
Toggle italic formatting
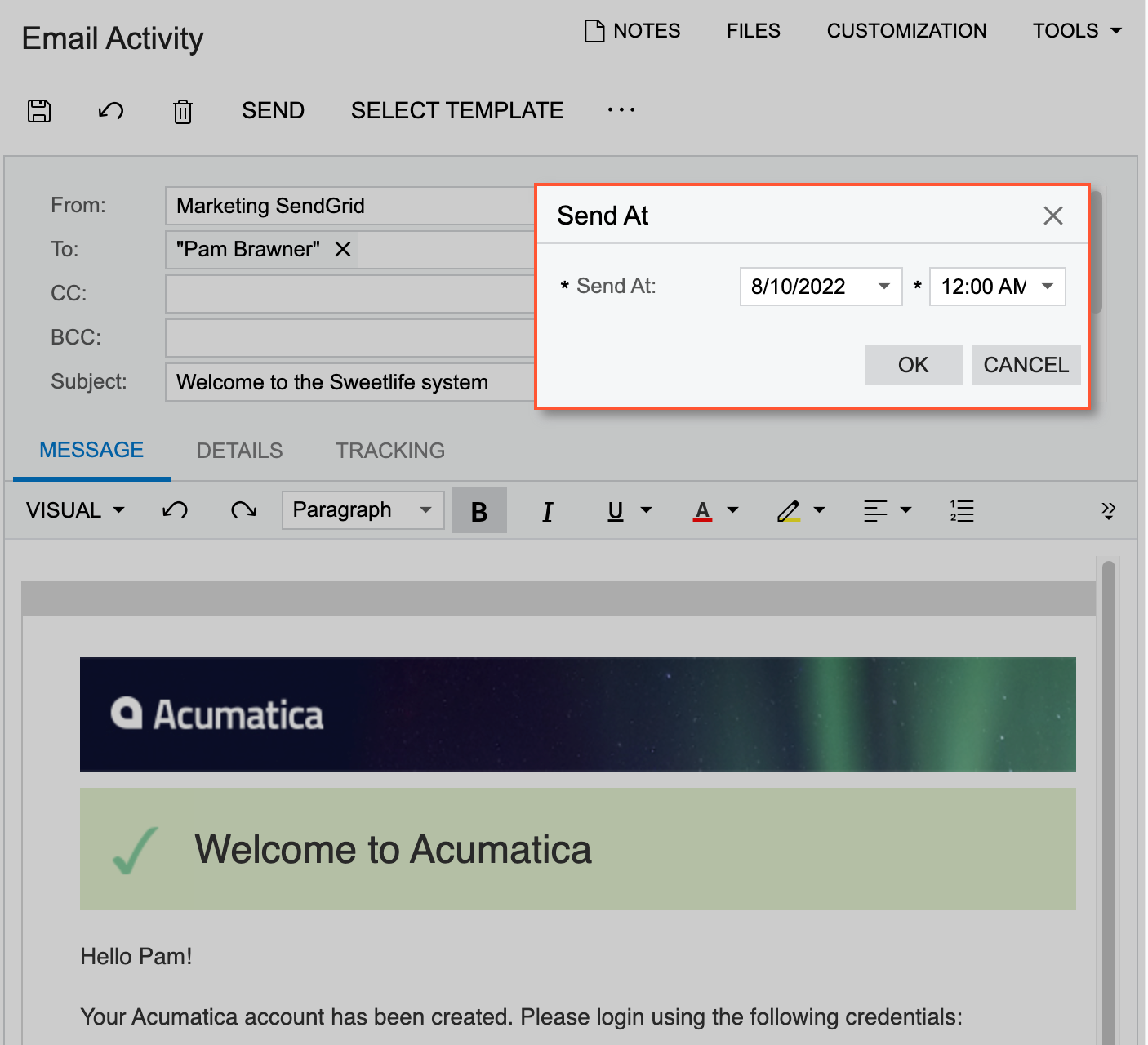547,509
